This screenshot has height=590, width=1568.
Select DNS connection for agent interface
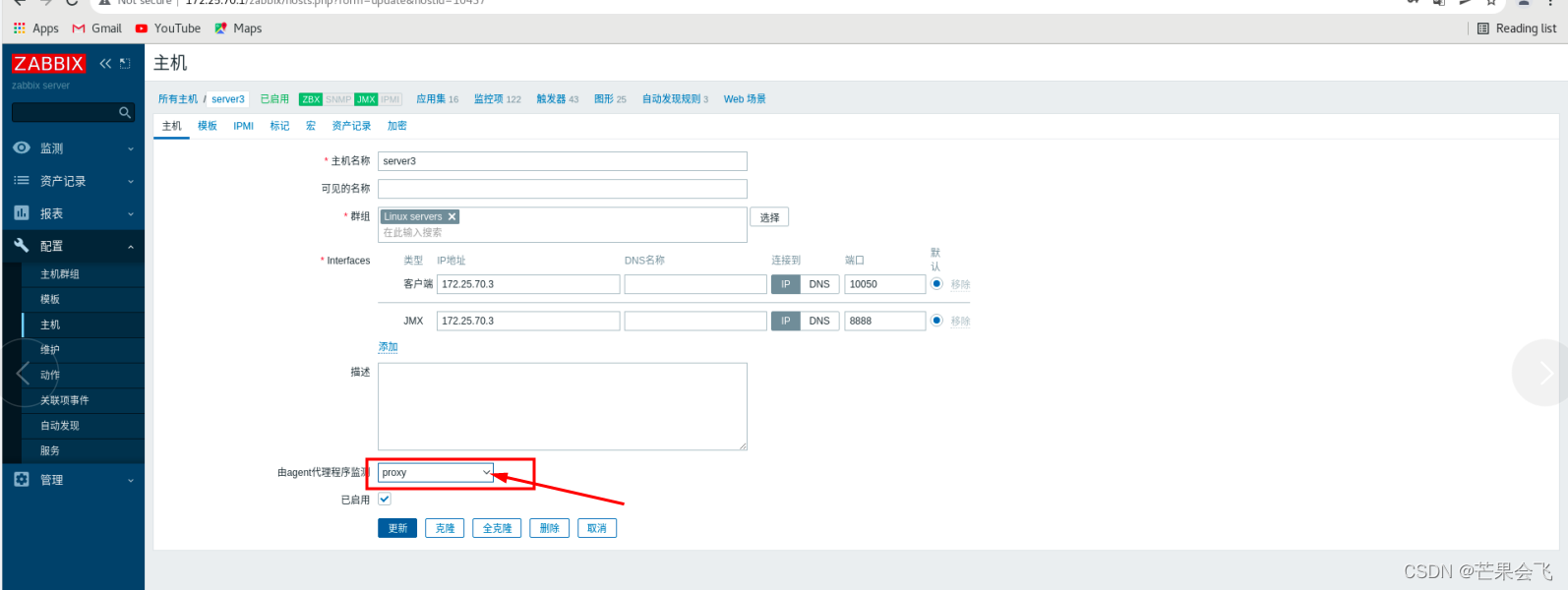click(819, 284)
